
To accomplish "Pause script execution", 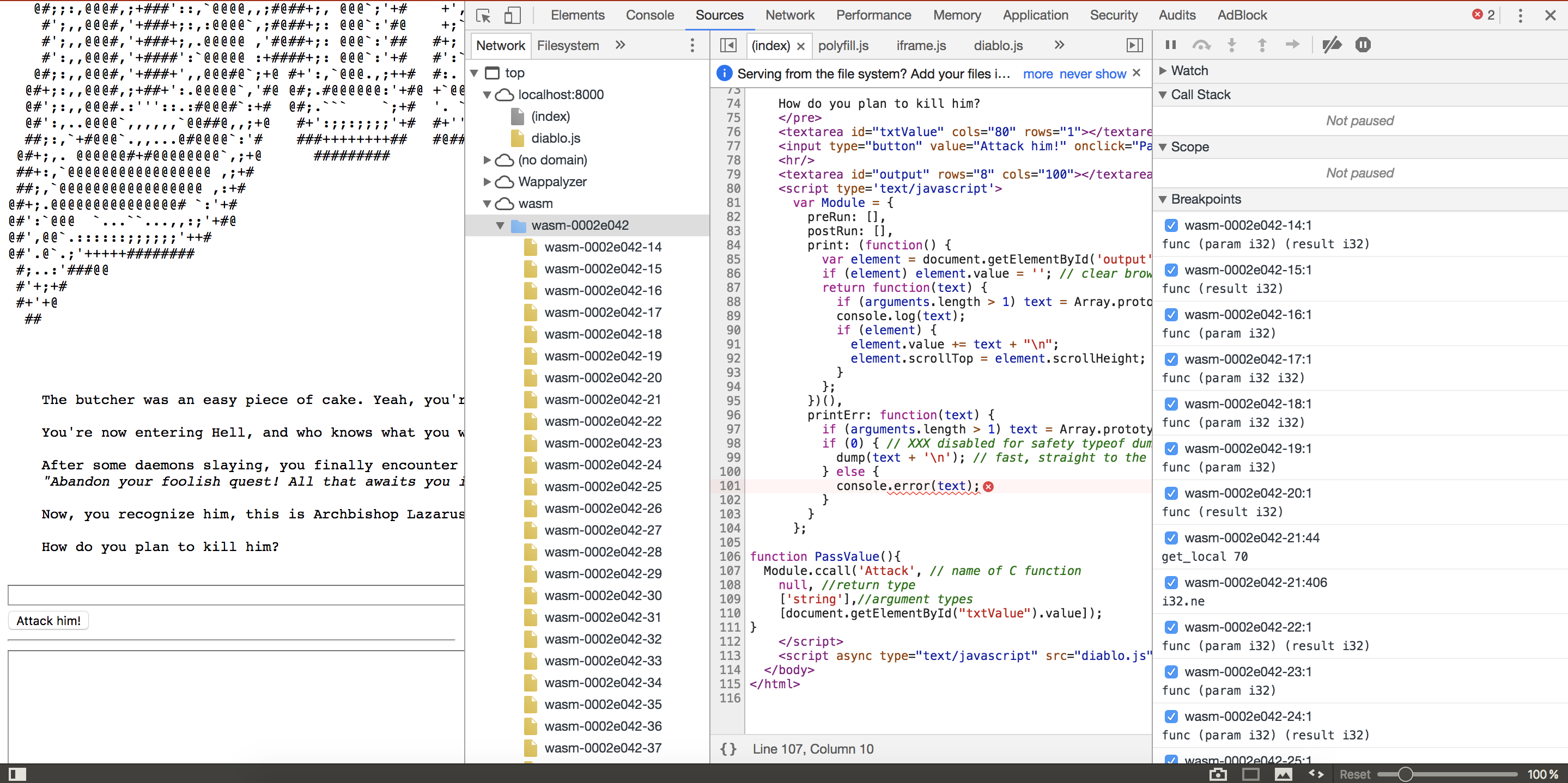I will coord(1170,45).
